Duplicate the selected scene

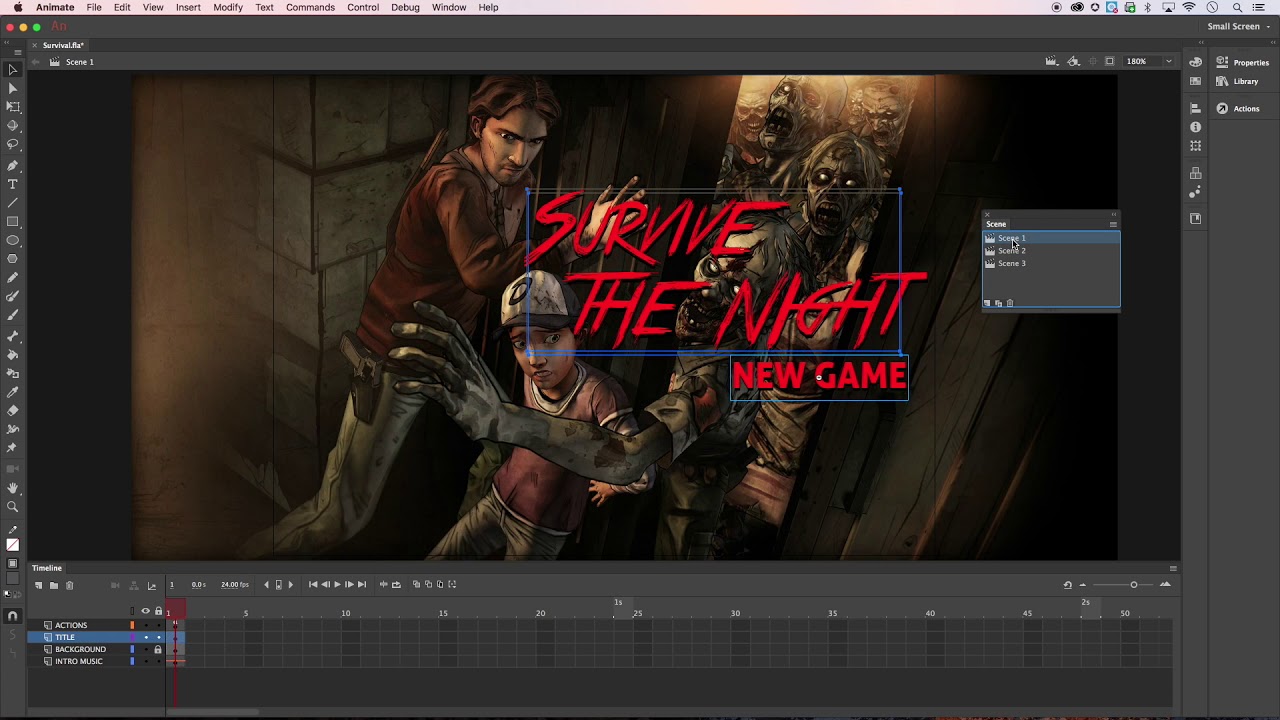click(x=999, y=303)
